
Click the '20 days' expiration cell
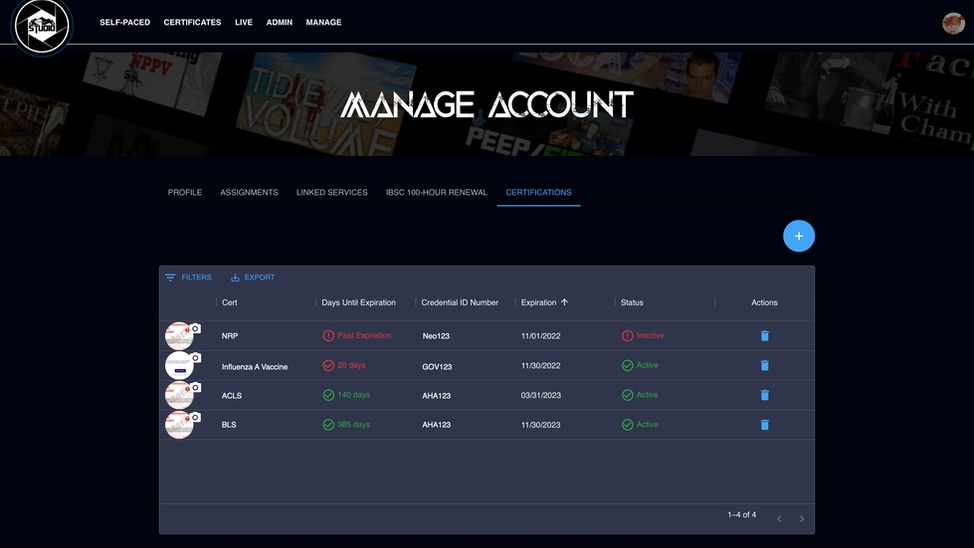(351, 365)
